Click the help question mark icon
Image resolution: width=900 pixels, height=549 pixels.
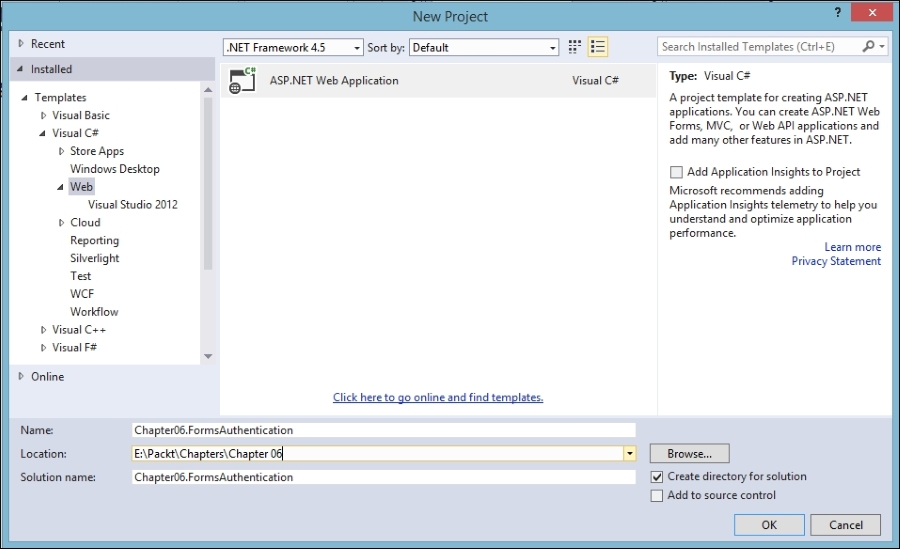pos(836,11)
